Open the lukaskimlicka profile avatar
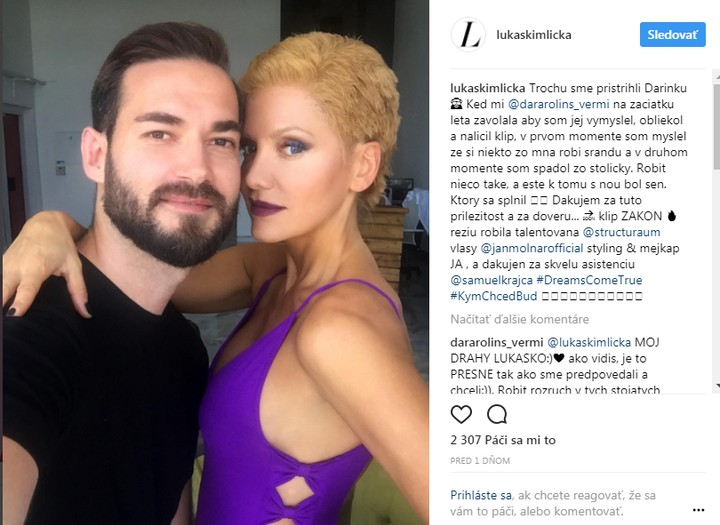720x525 pixels. [x=468, y=35]
